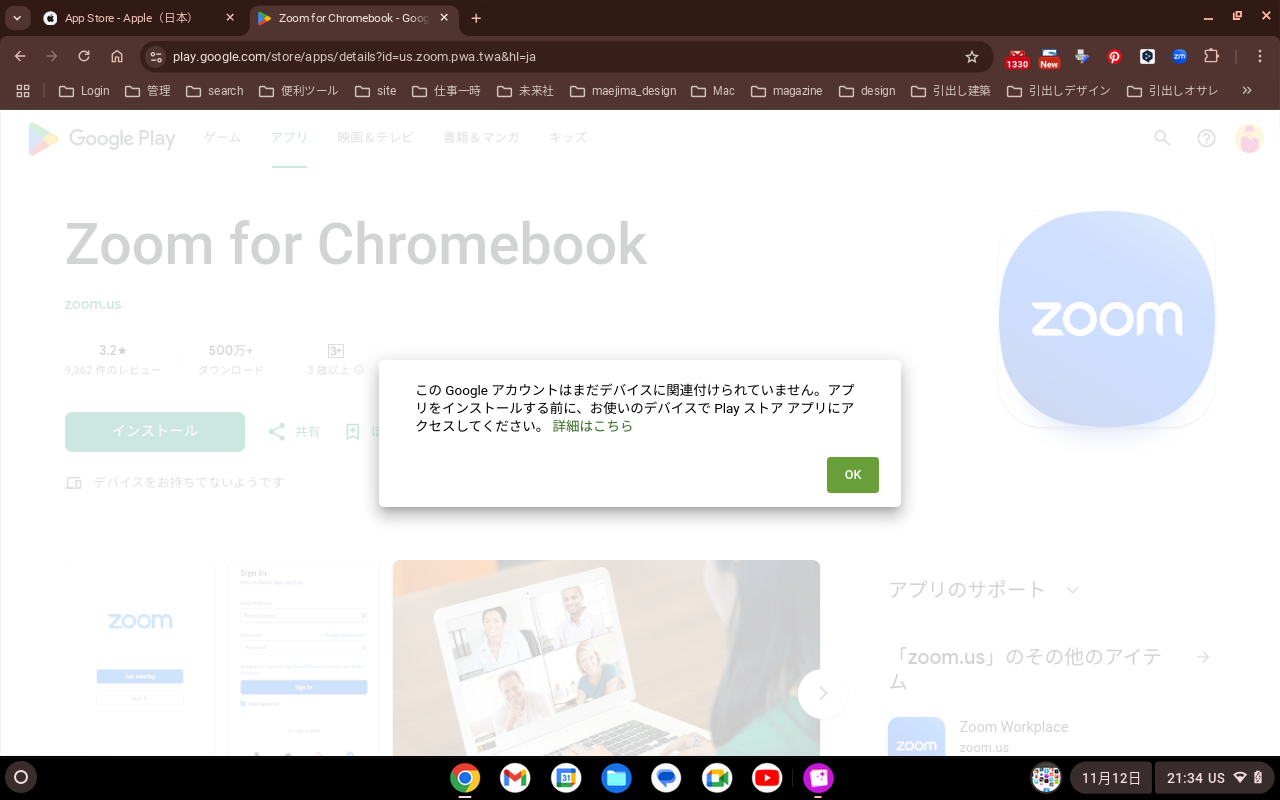Click the next screenshot arrow button
1280x800 pixels.
point(822,693)
